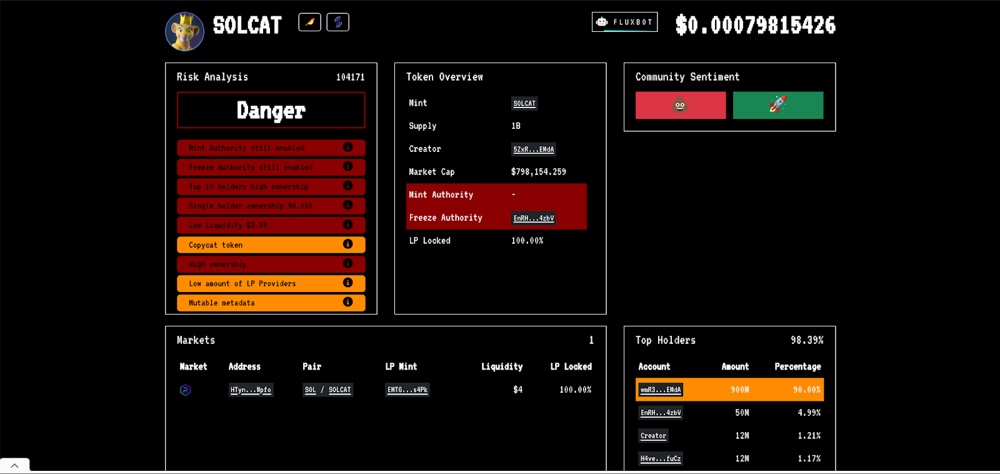Open the SOLCAT mint address link
The width and height of the screenshot is (1000, 474).
click(x=525, y=103)
